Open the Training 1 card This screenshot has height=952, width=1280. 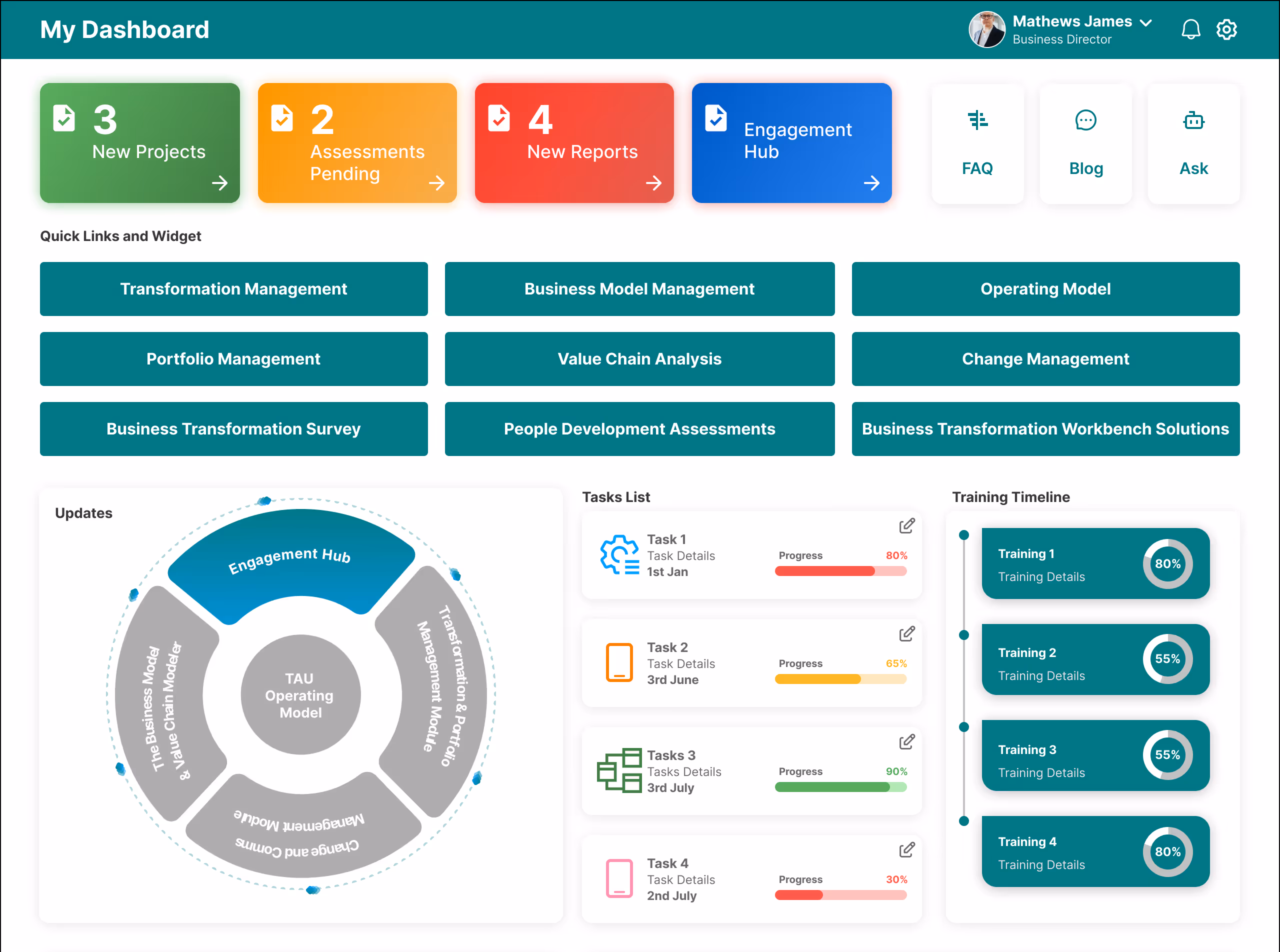tap(1095, 563)
